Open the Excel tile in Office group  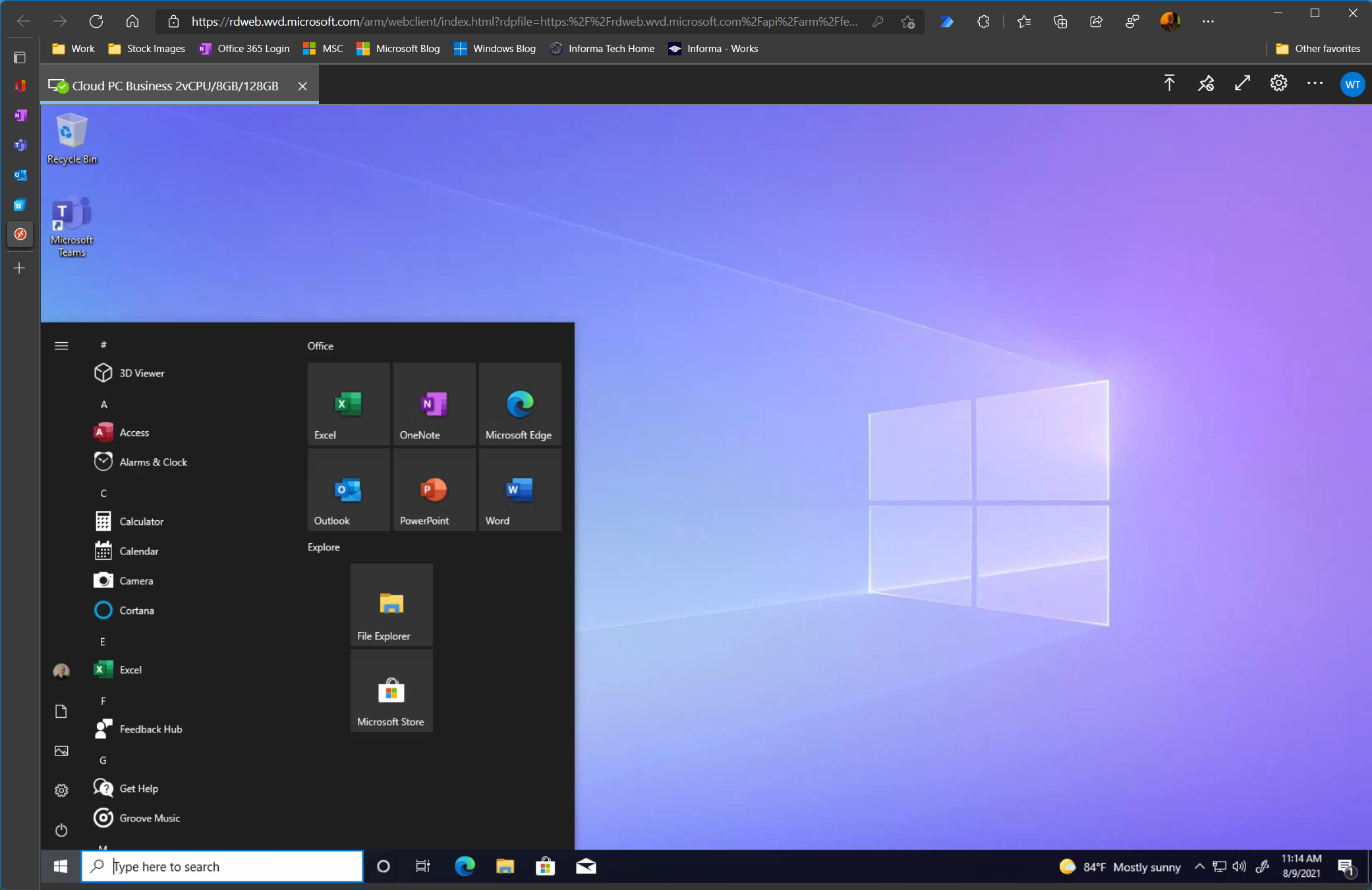[348, 404]
